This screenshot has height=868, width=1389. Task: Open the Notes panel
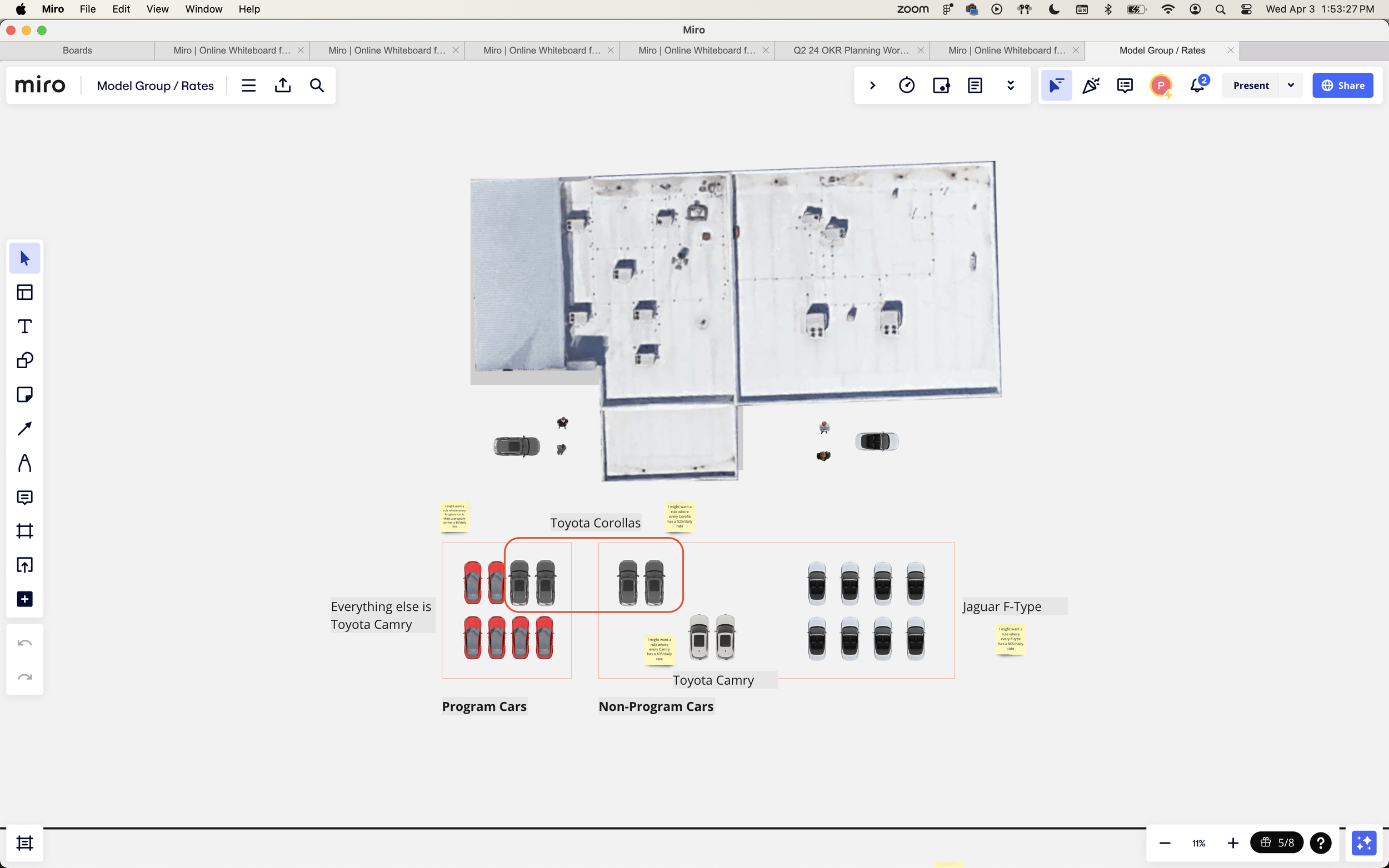click(975, 86)
